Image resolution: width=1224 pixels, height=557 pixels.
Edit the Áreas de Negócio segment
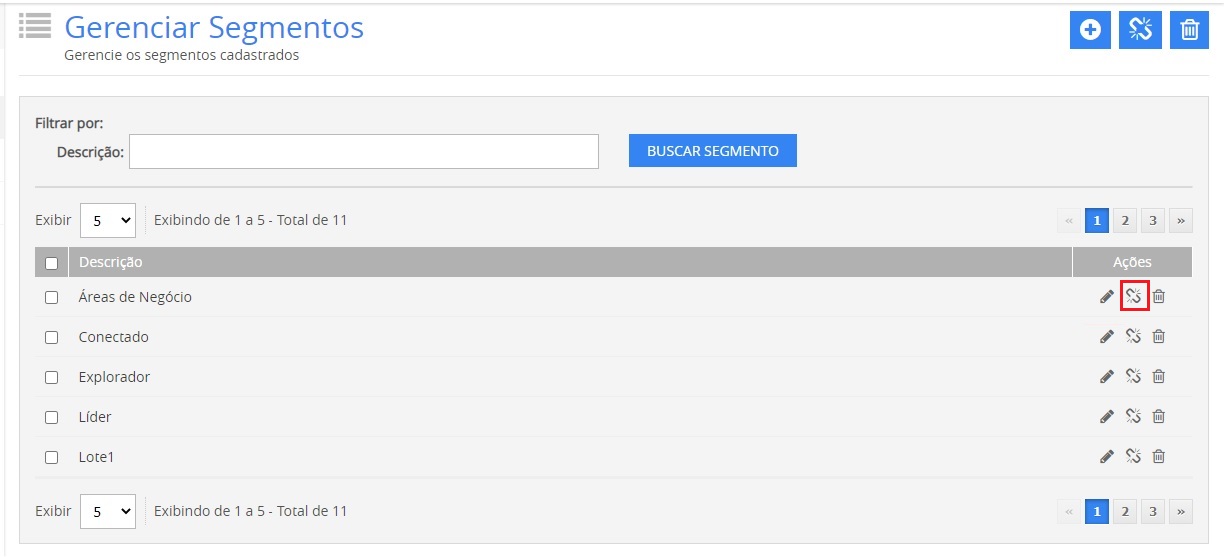click(1107, 297)
